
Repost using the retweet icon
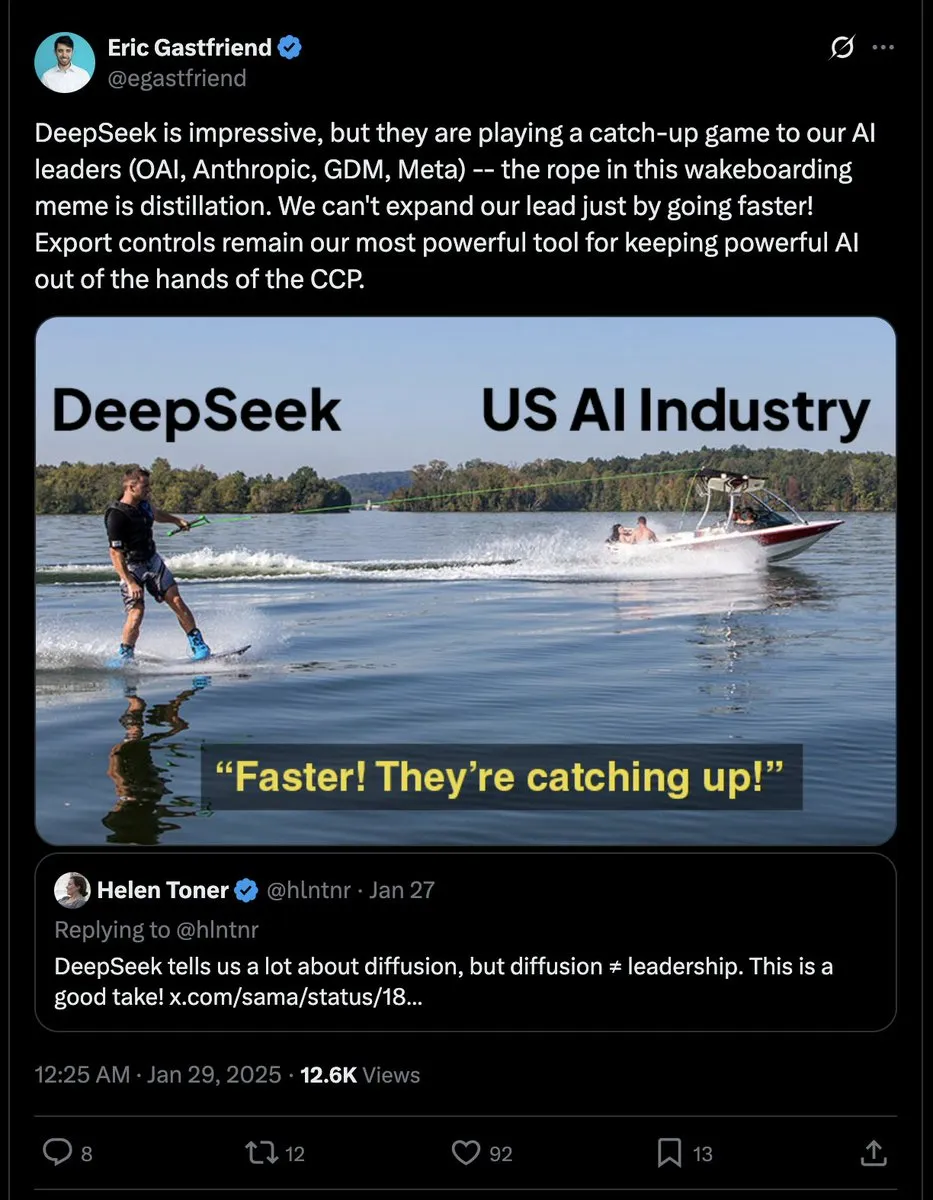coord(262,1153)
